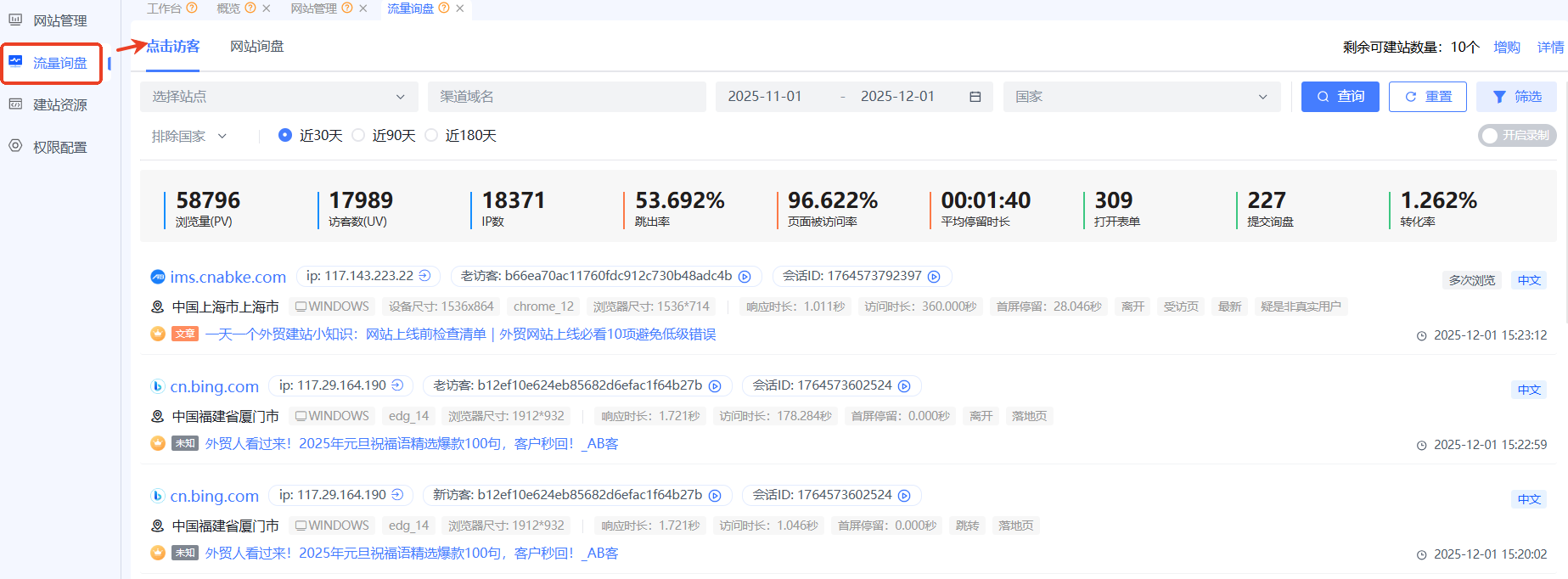Open 建站资源 in the sidebar

coord(59,104)
